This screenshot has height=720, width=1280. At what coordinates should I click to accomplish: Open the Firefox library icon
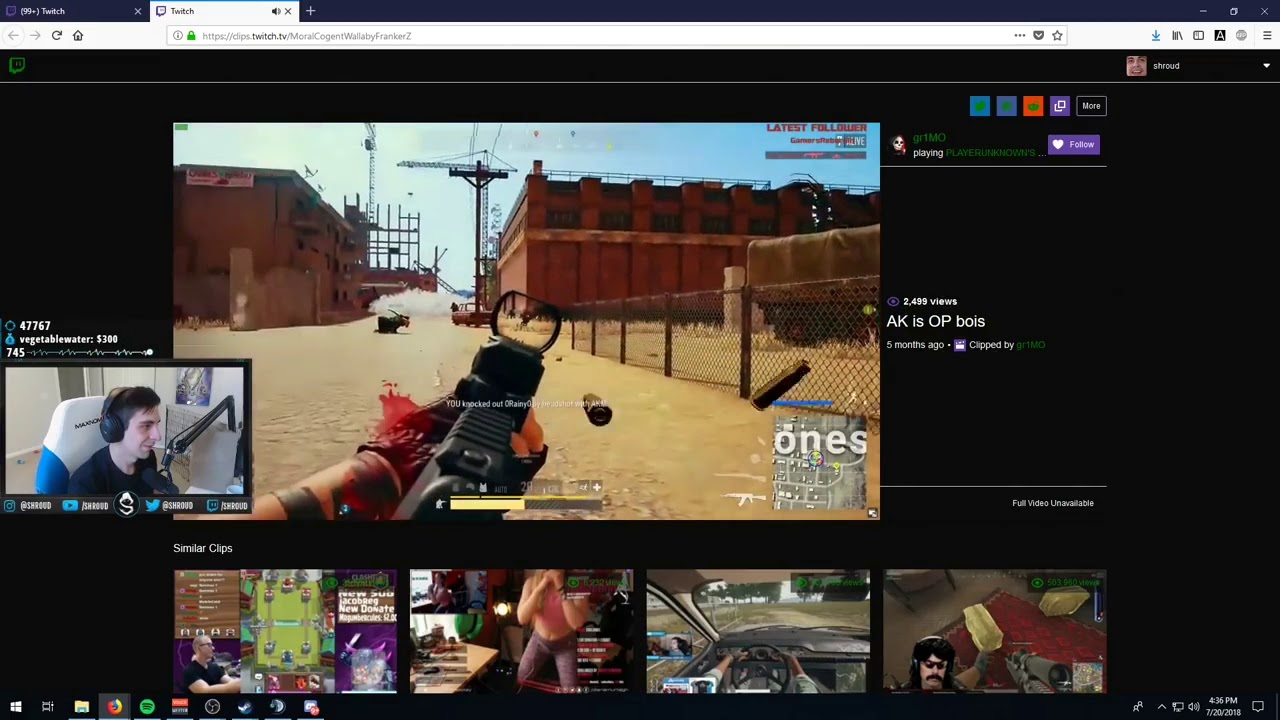(1177, 36)
